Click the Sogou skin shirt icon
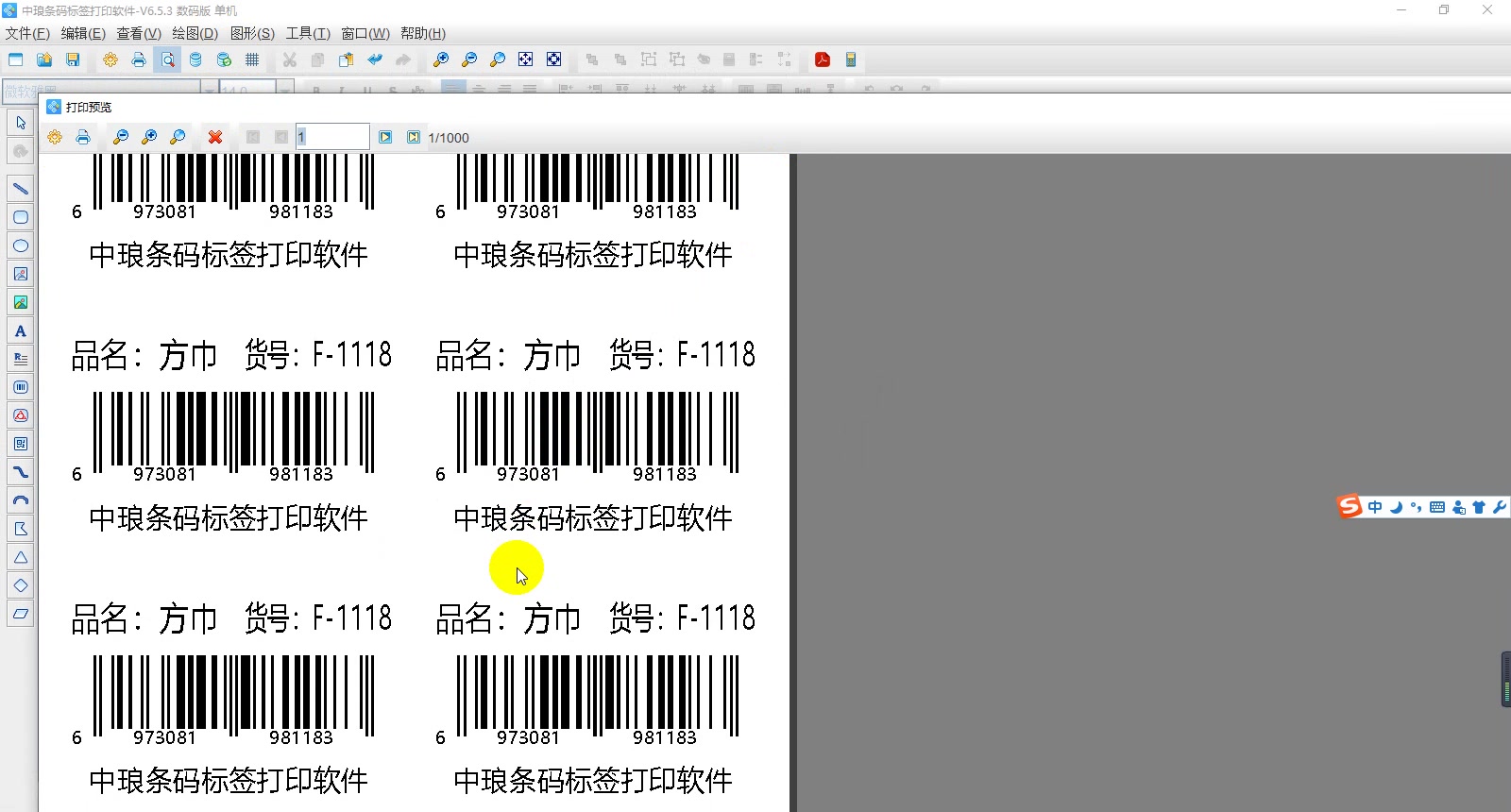Screen dimensions: 1511x812 (1479, 507)
